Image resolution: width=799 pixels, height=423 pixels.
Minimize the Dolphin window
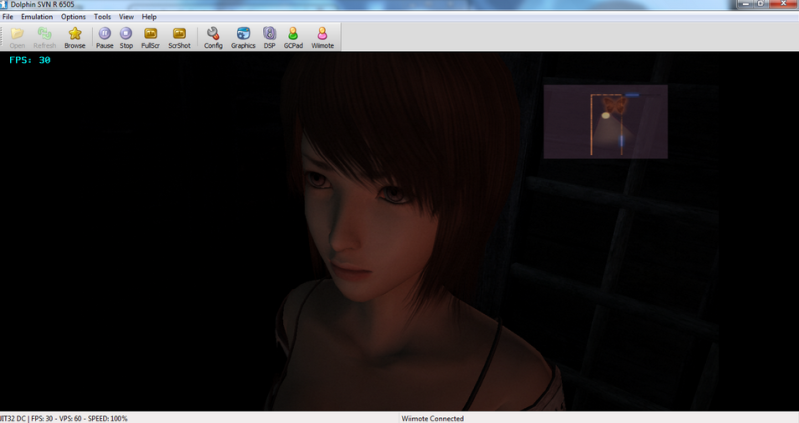pyautogui.click(x=745, y=4)
